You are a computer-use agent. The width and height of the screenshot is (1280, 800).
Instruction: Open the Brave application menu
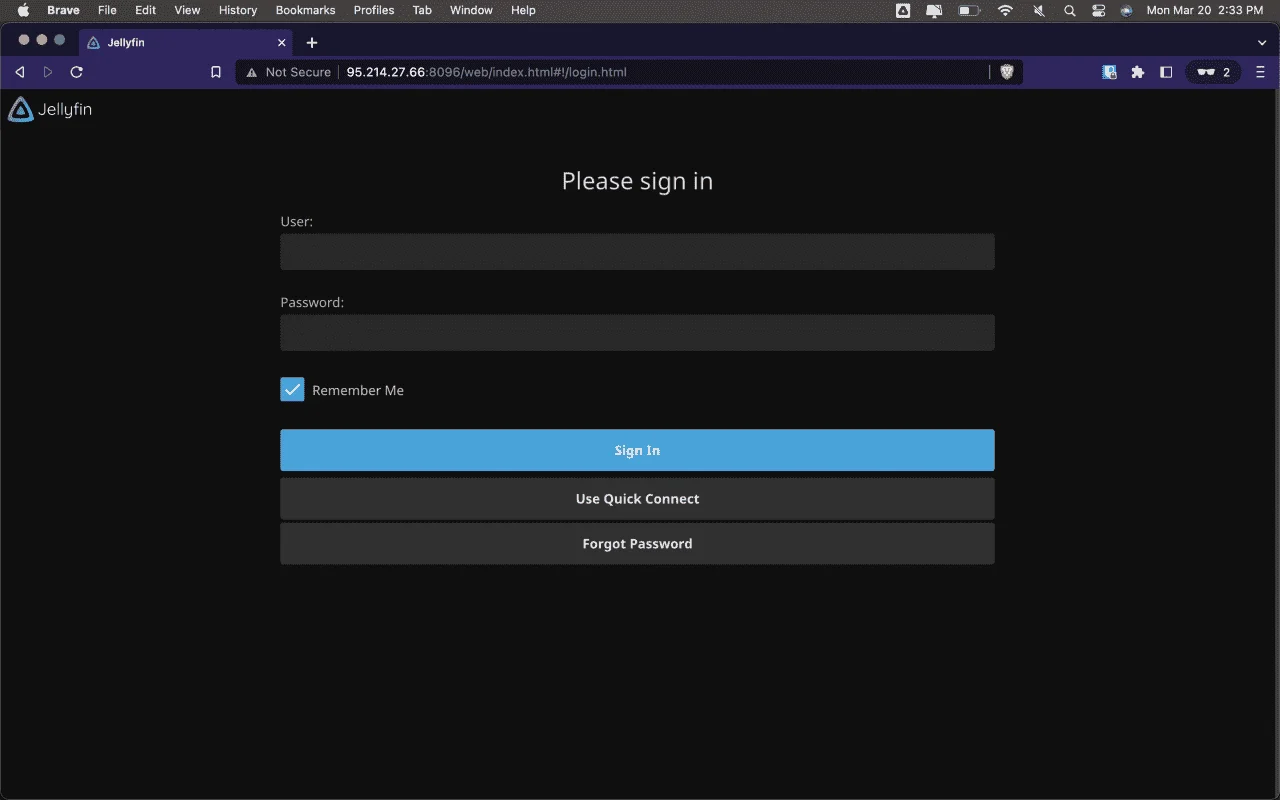pos(63,10)
